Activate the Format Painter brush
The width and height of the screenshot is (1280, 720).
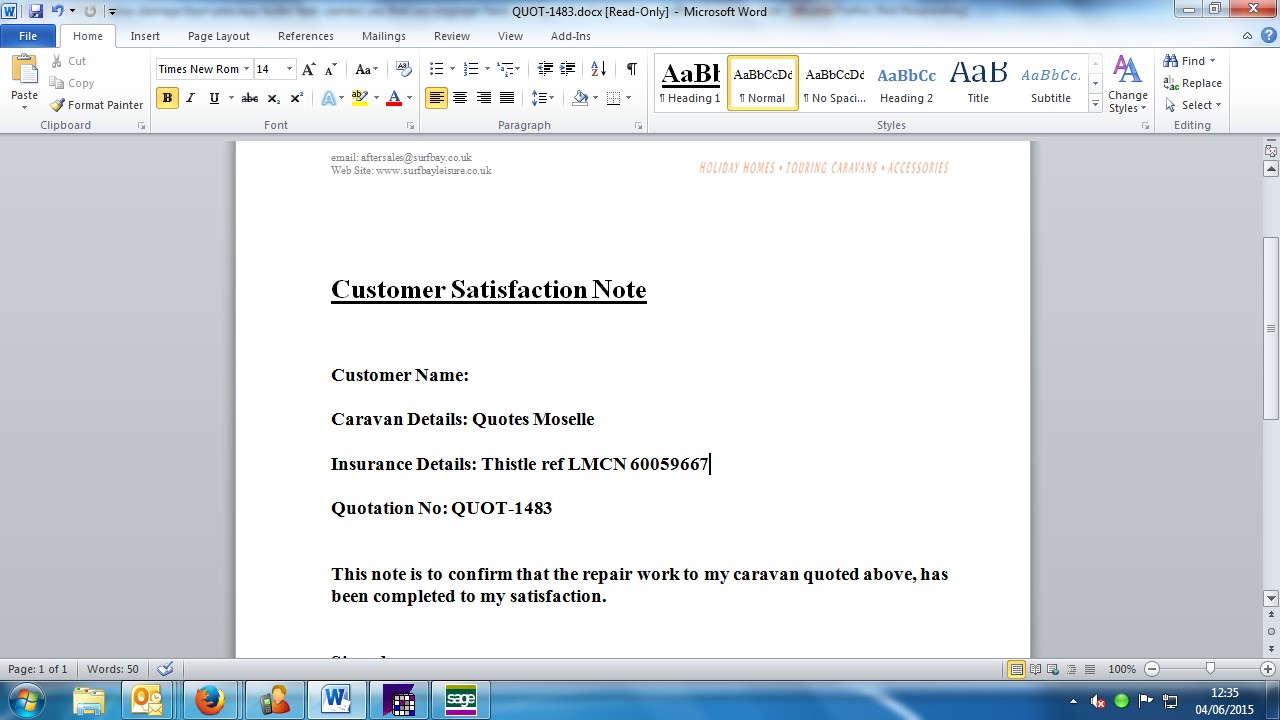pos(97,105)
